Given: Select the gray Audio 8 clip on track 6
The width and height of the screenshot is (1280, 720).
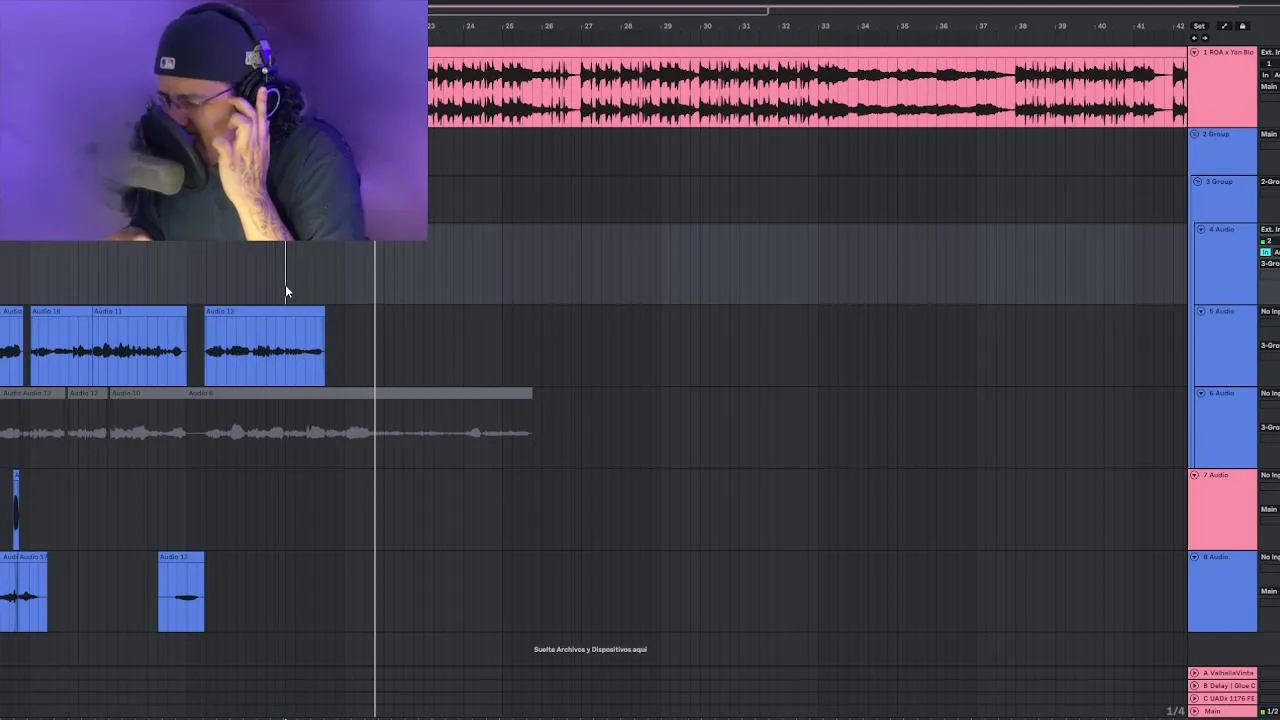Looking at the screenshot, I should 360,394.
